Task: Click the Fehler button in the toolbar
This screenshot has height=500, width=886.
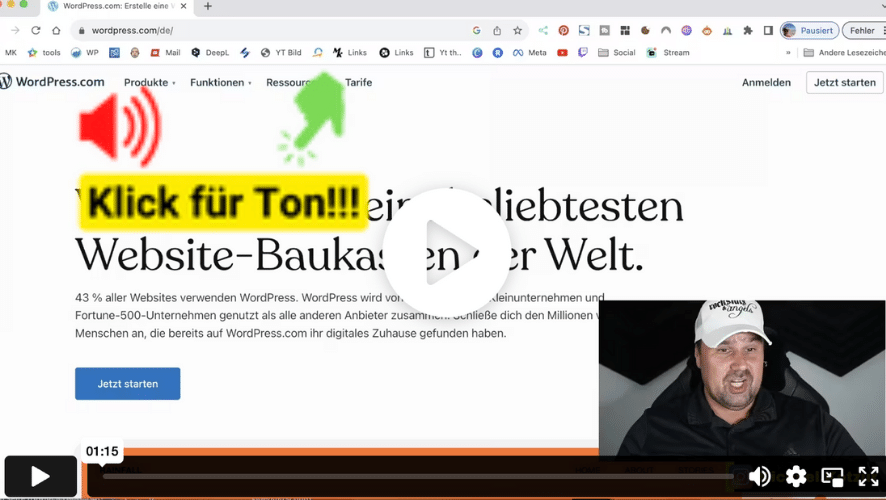Action: (862, 31)
